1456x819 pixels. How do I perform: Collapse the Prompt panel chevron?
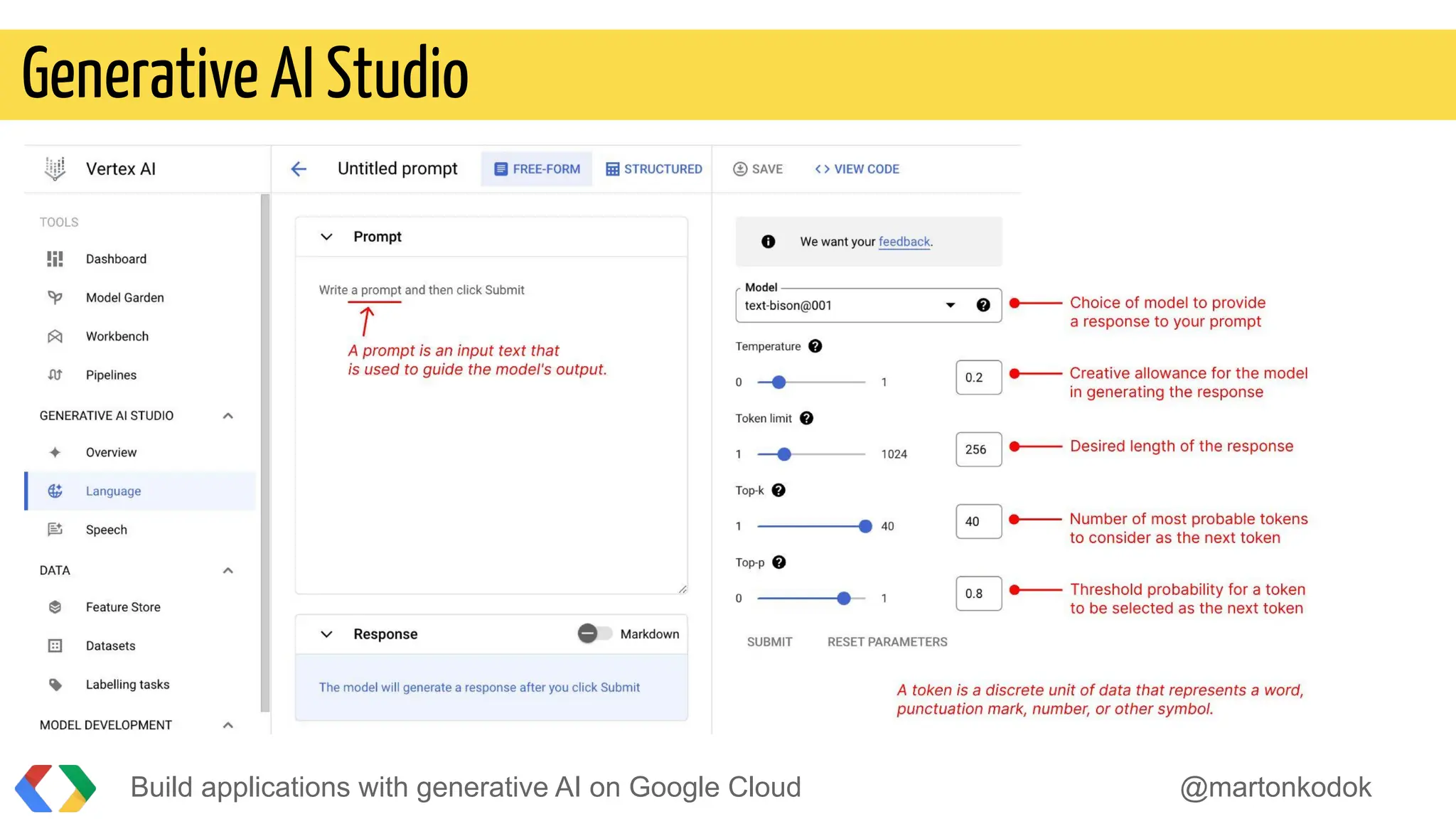click(326, 237)
